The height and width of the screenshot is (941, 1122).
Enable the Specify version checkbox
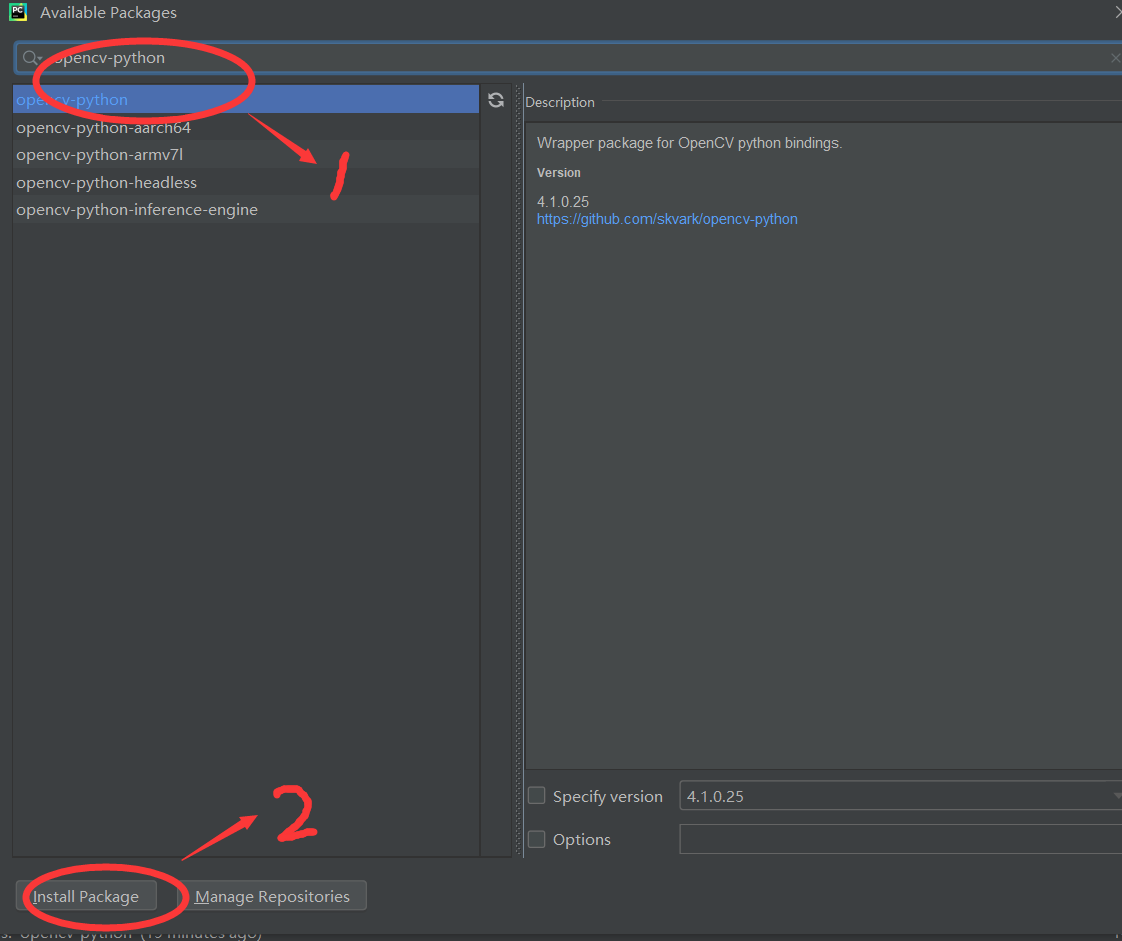(x=536, y=795)
